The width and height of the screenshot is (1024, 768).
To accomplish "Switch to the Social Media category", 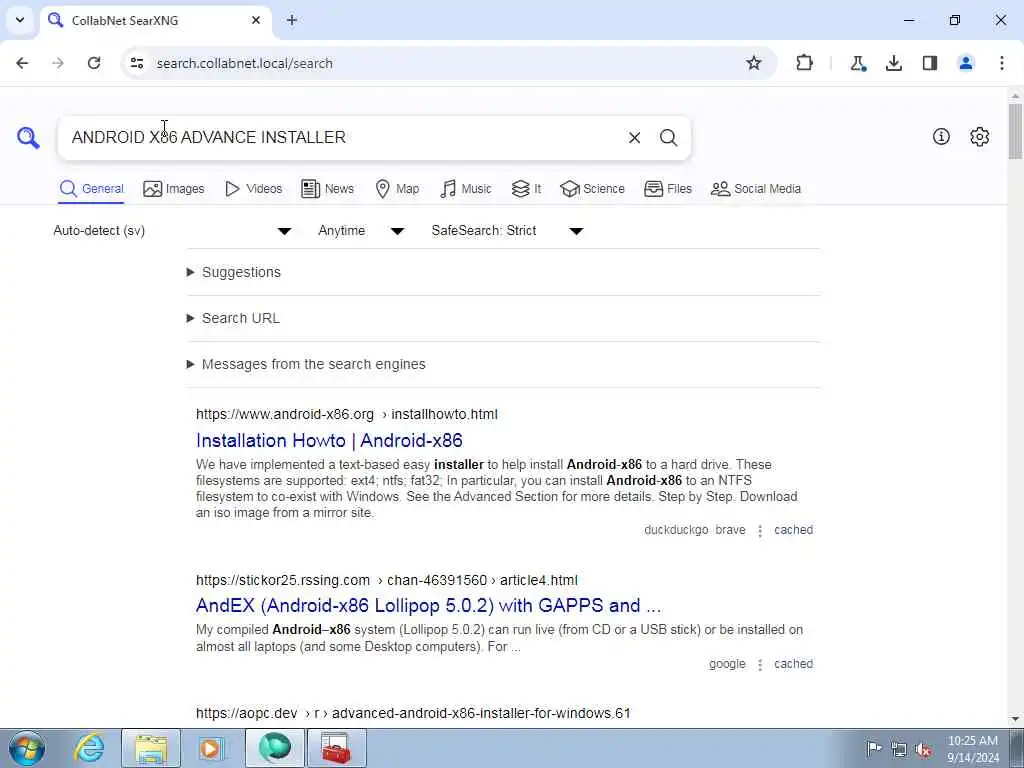I will (x=756, y=189).
